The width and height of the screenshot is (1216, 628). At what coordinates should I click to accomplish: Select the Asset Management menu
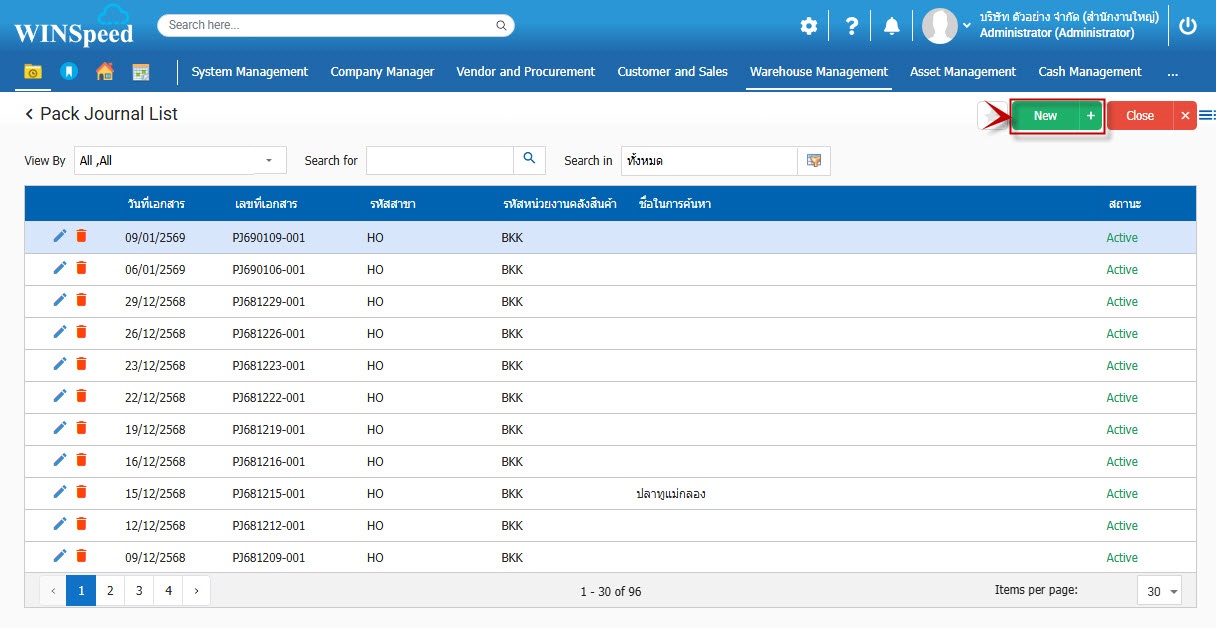click(962, 72)
